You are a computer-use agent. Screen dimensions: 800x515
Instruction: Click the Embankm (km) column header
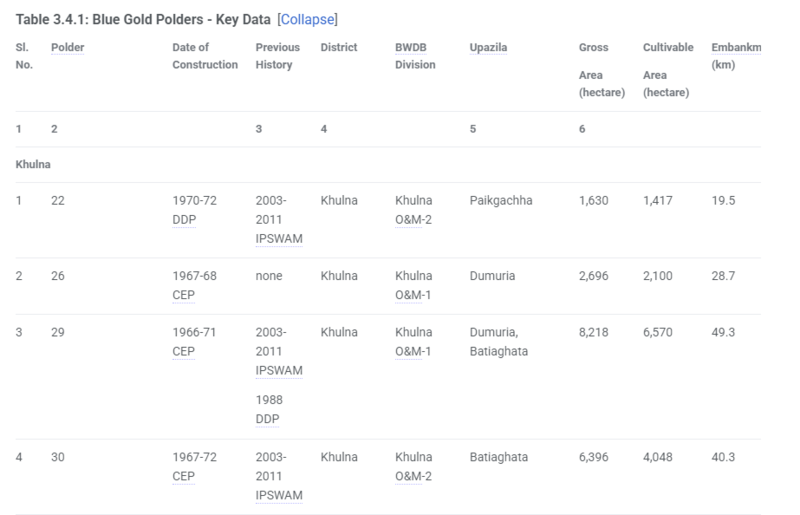[736, 56]
